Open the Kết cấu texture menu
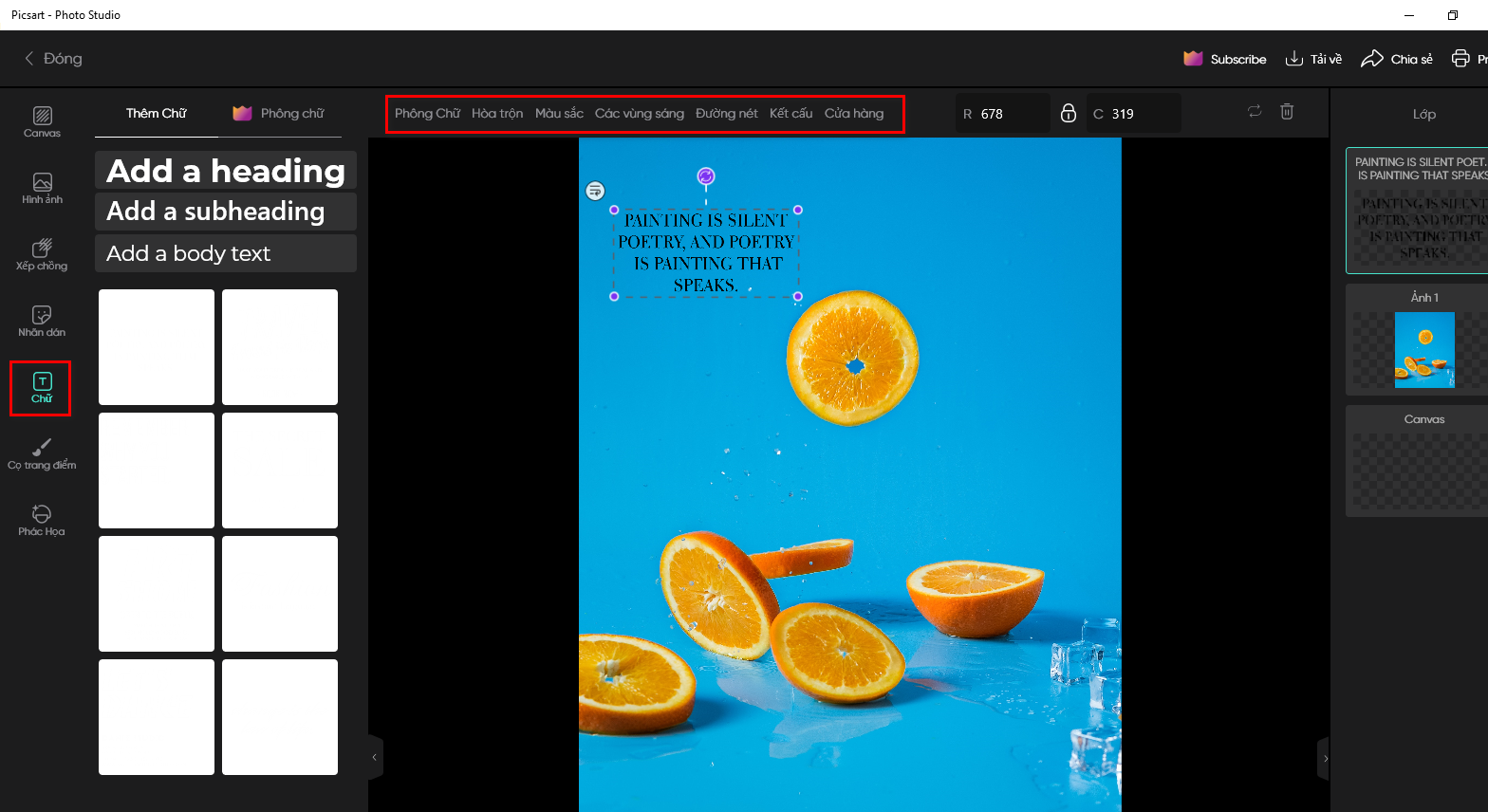The width and height of the screenshot is (1488, 812). coord(791,113)
